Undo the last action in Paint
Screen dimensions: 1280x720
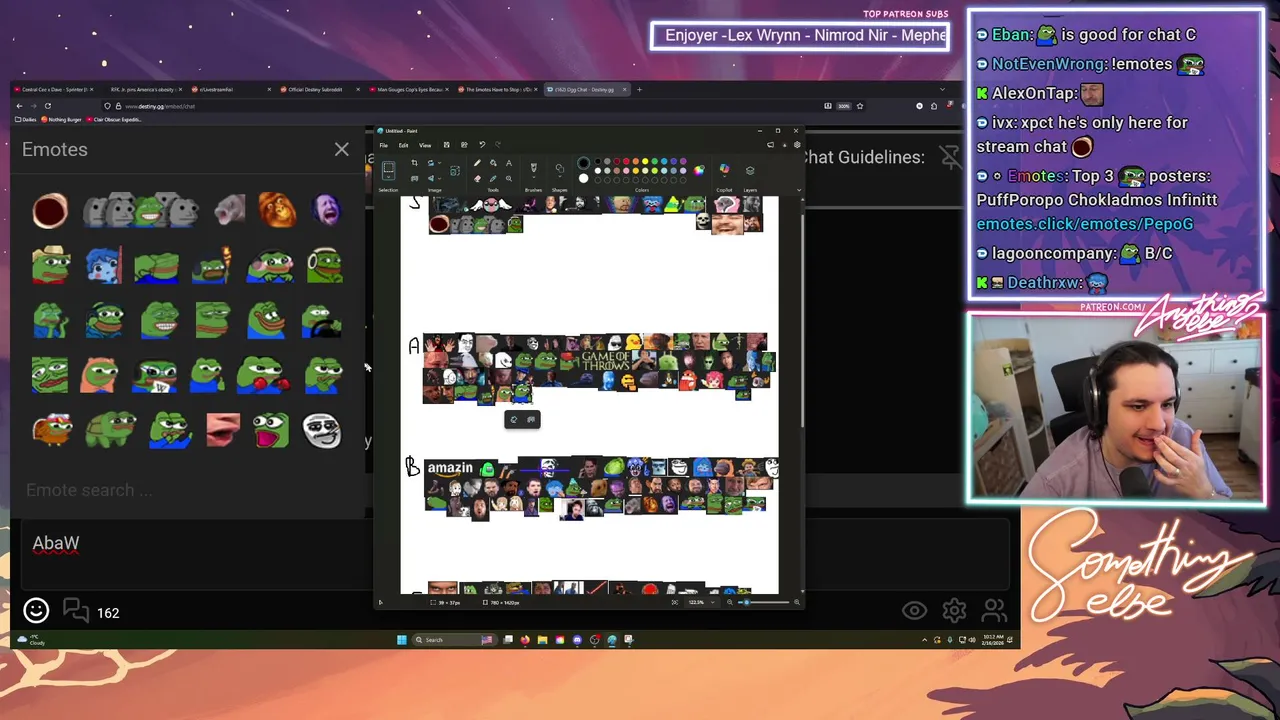coord(482,145)
